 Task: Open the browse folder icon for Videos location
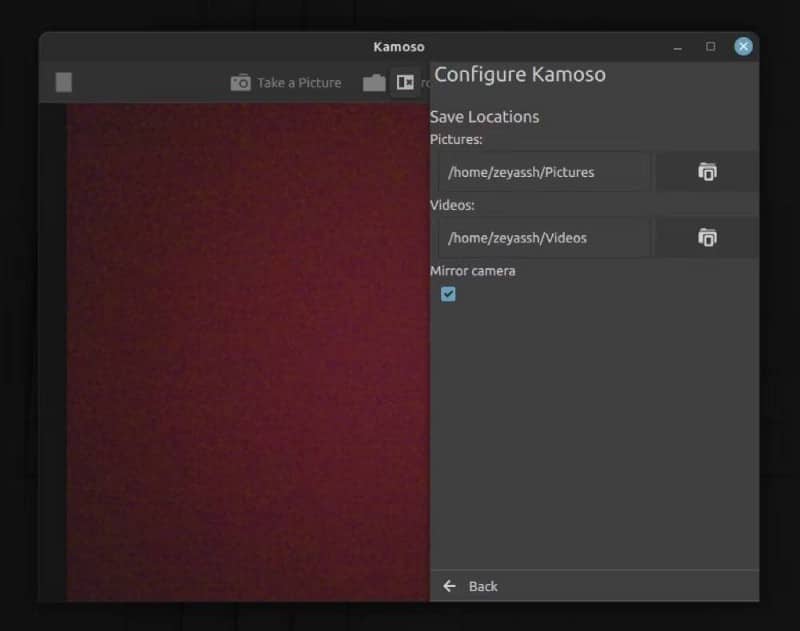707,237
